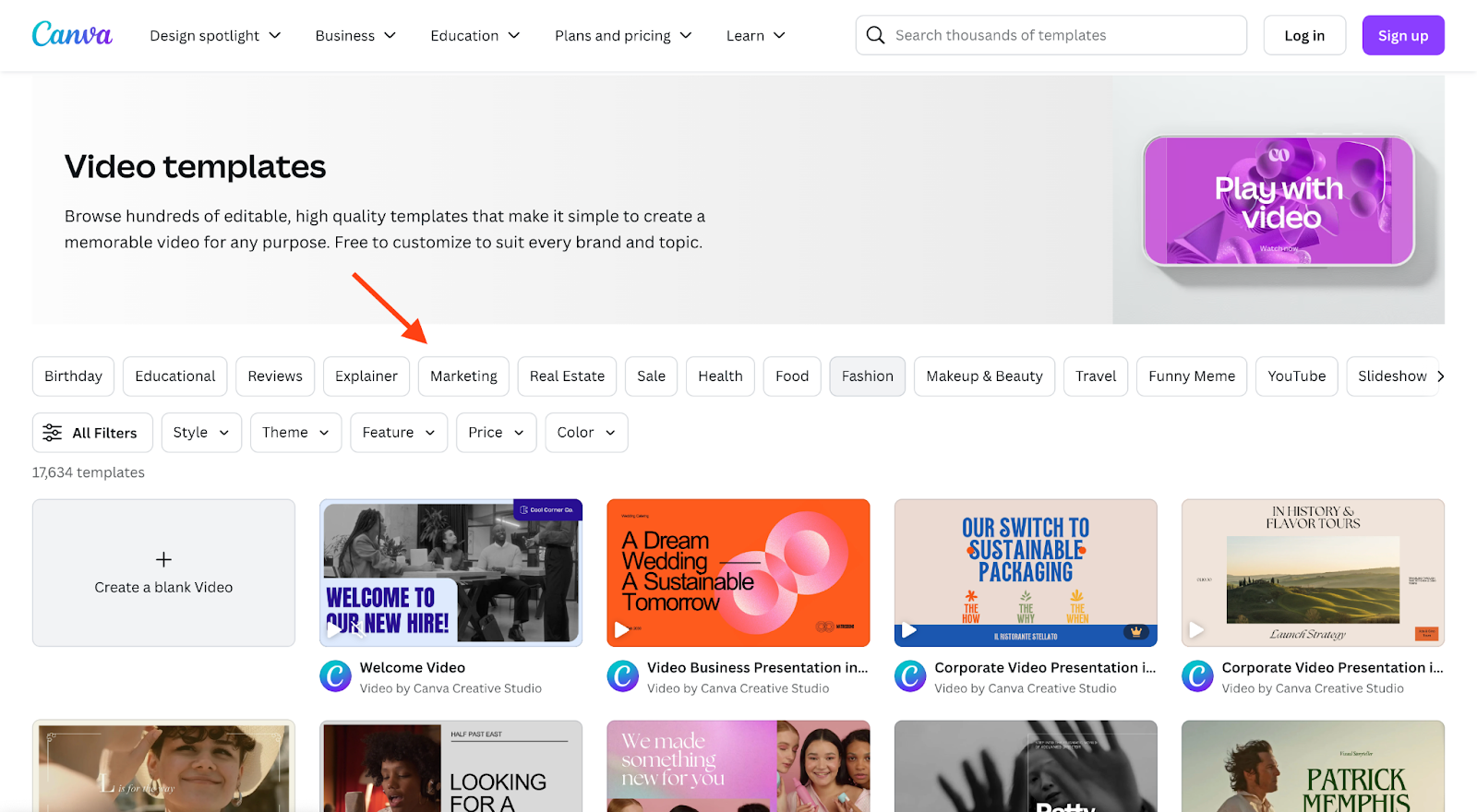This screenshot has height=812, width=1477.
Task: Select the Makeup & Beauty category chip
Action: point(984,376)
